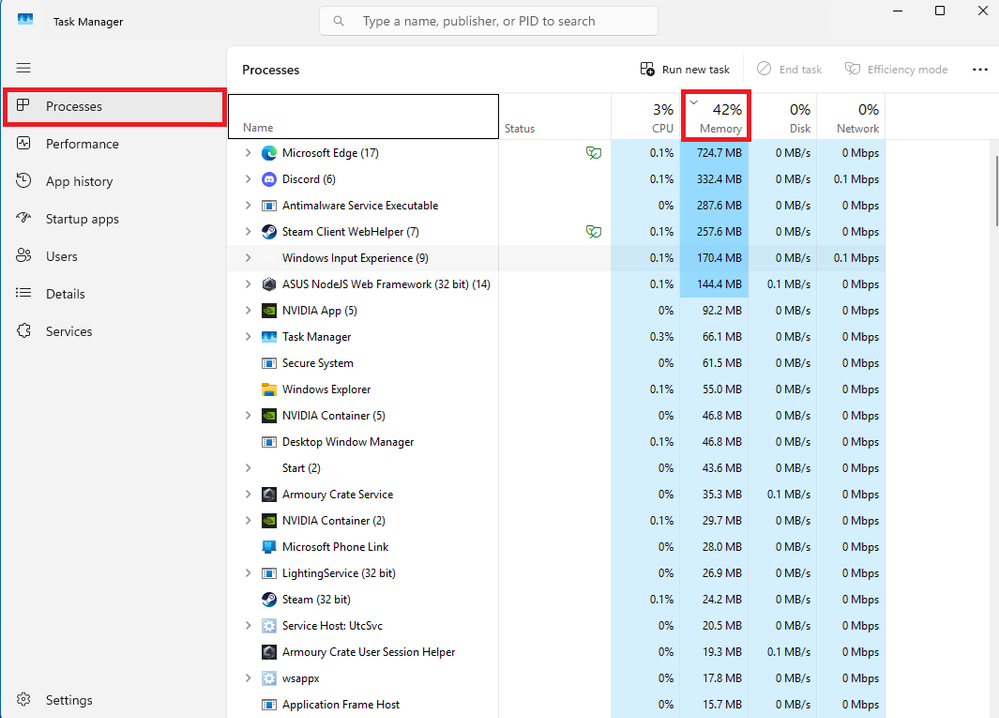Sort processes by CPU column header
The image size is (999, 718).
(645, 117)
